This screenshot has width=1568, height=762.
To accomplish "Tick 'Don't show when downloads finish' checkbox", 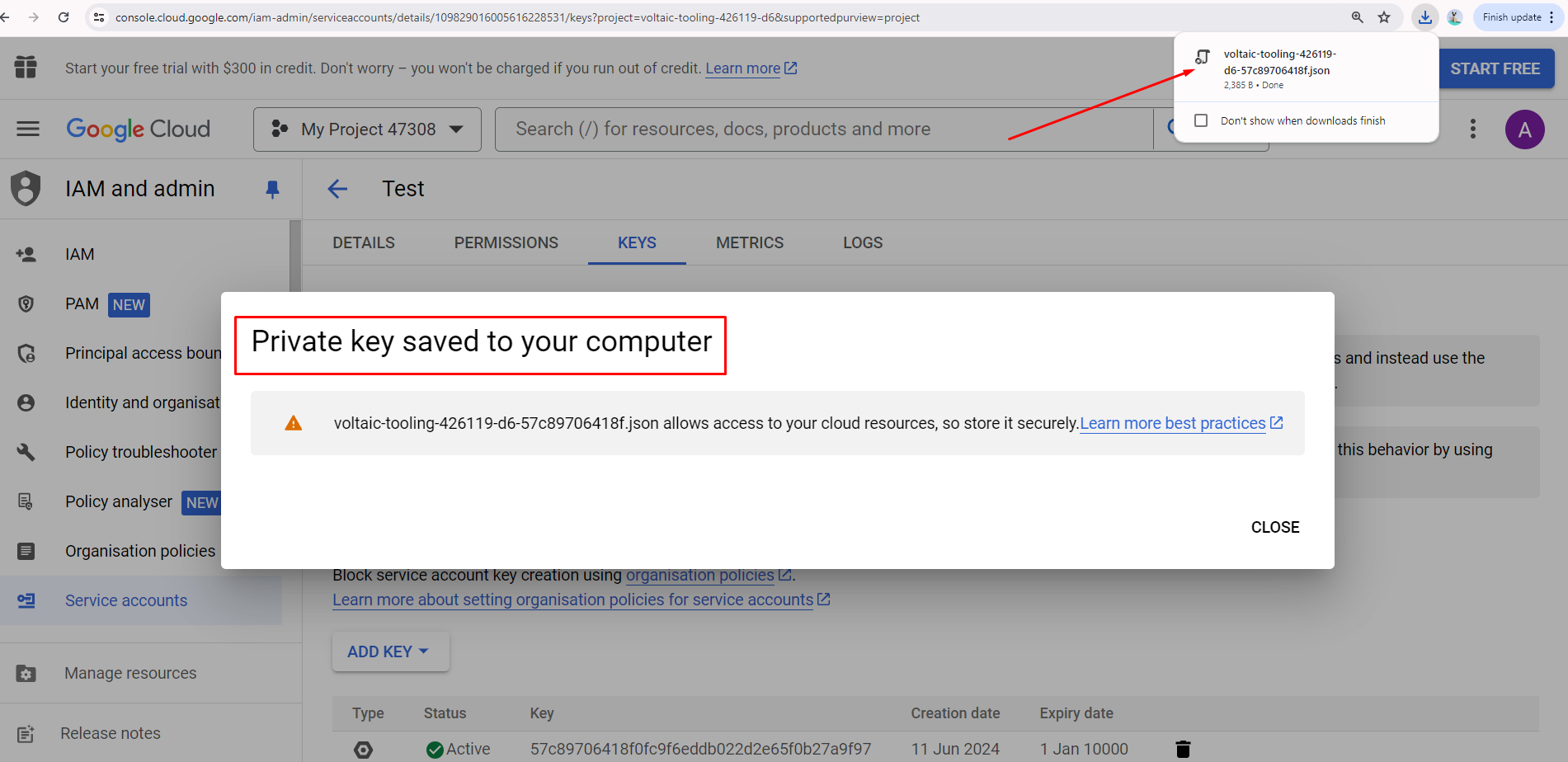I will [1201, 120].
